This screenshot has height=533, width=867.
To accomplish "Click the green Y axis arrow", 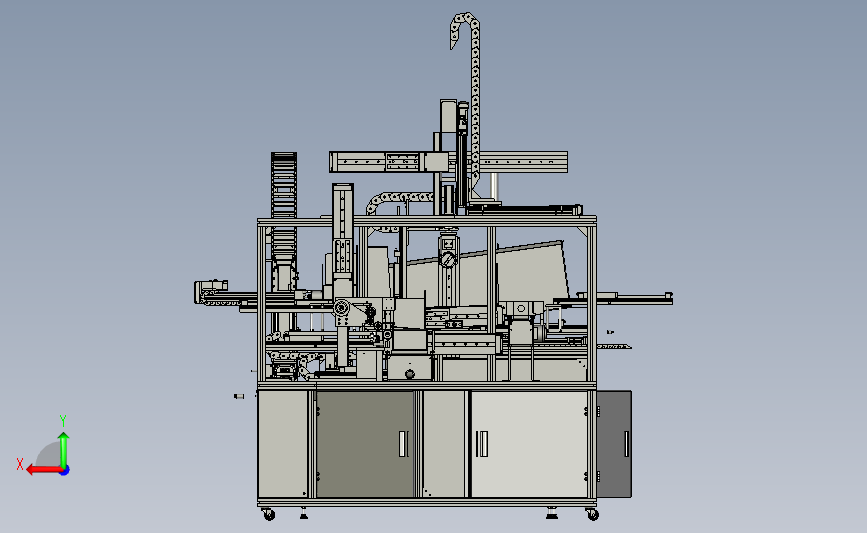I will 64,450.
